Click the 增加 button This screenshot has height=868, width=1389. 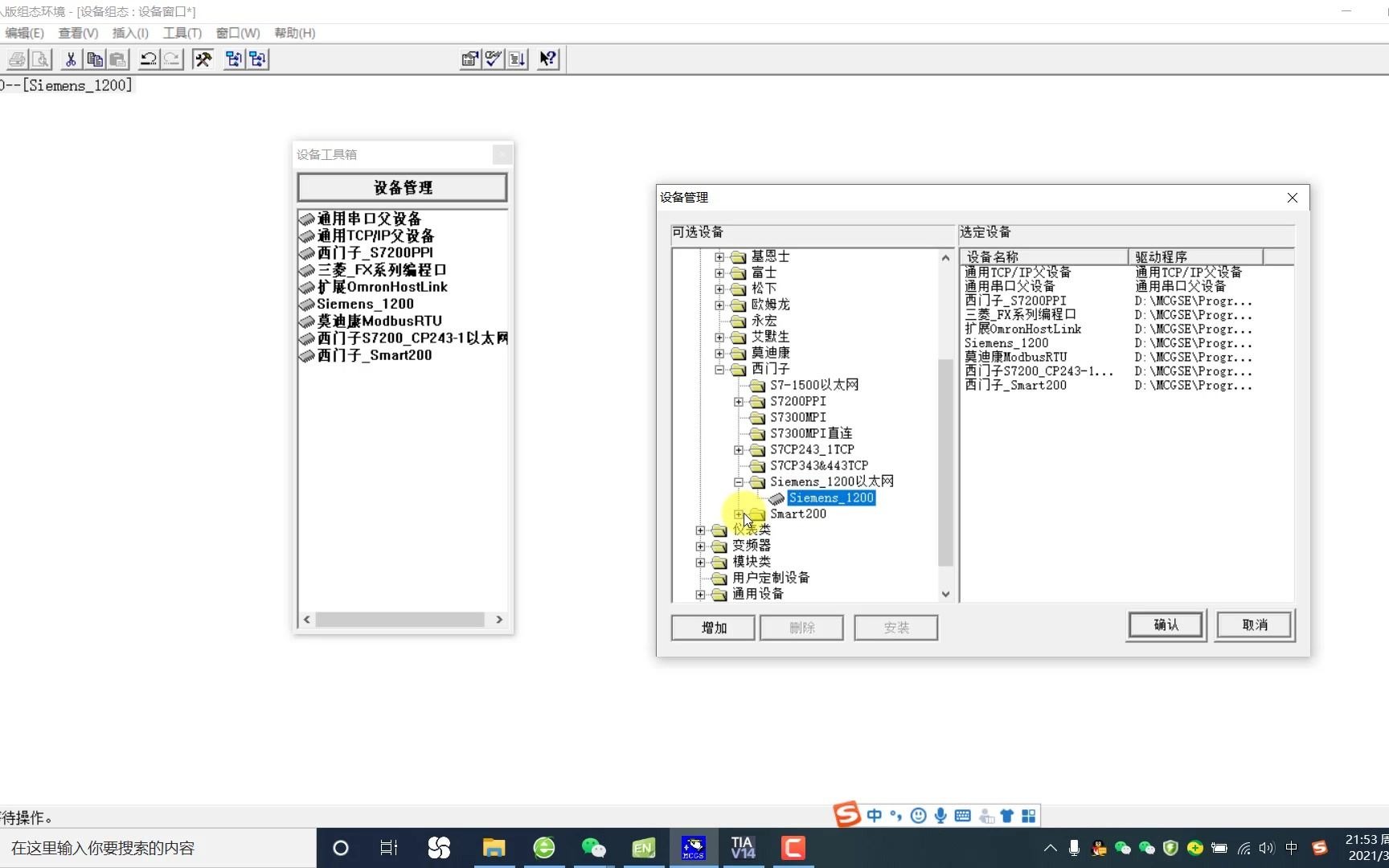[x=713, y=628]
